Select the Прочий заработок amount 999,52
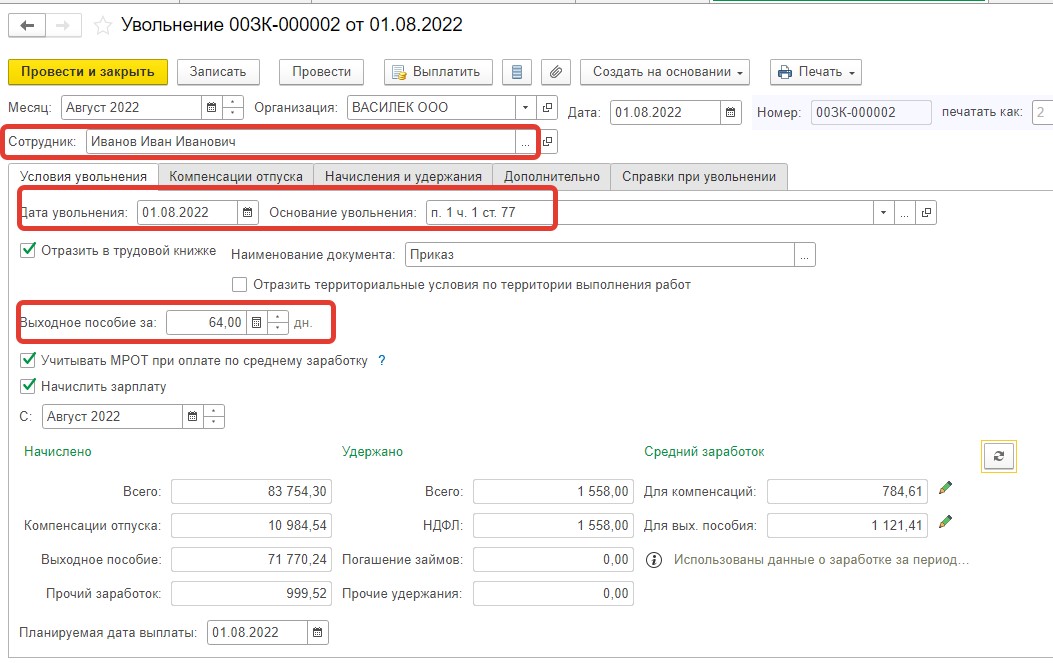Image resolution: width=1053 pixels, height=663 pixels. 251,594
